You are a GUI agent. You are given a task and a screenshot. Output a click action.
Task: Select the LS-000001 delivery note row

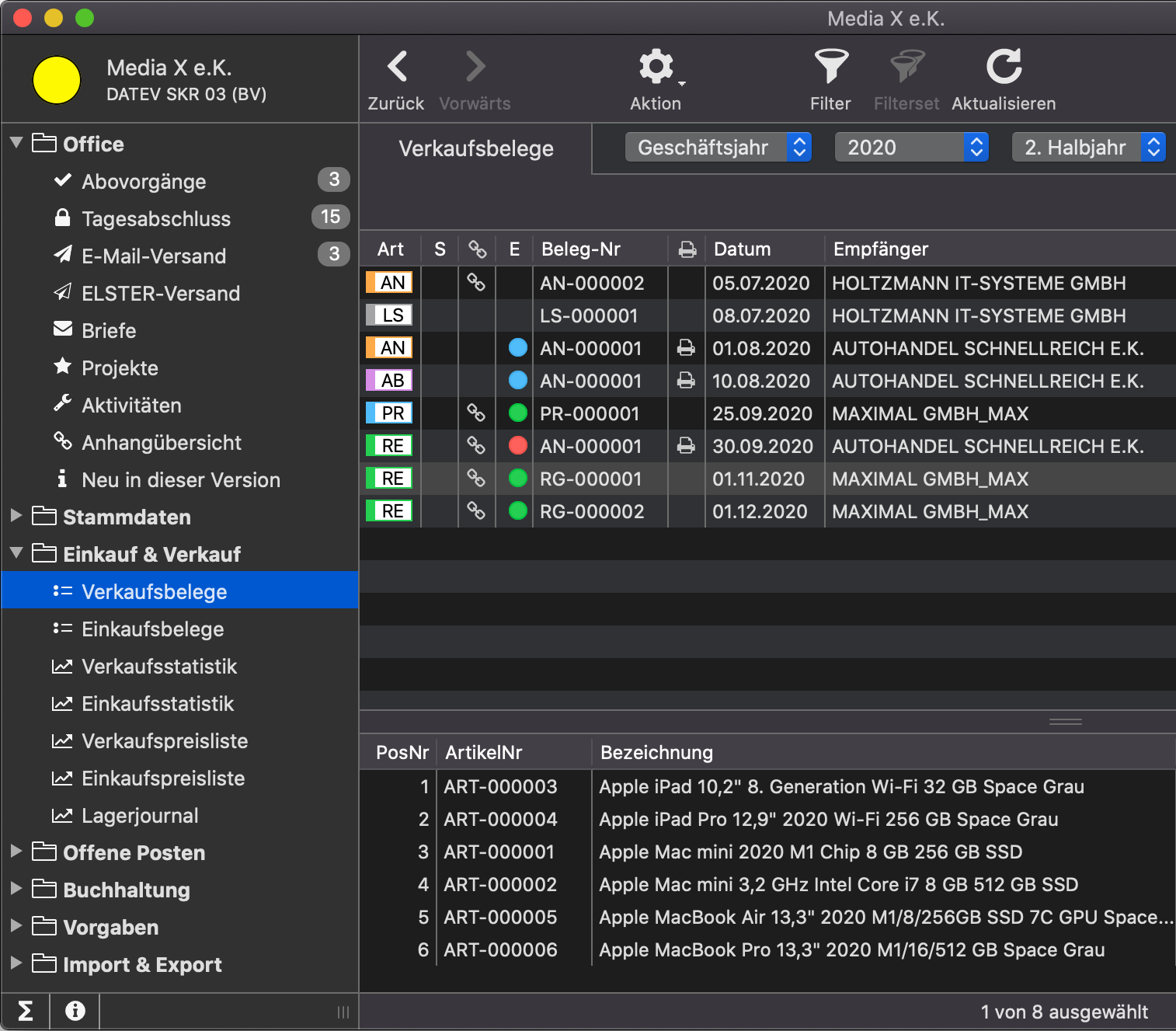[x=588, y=315]
